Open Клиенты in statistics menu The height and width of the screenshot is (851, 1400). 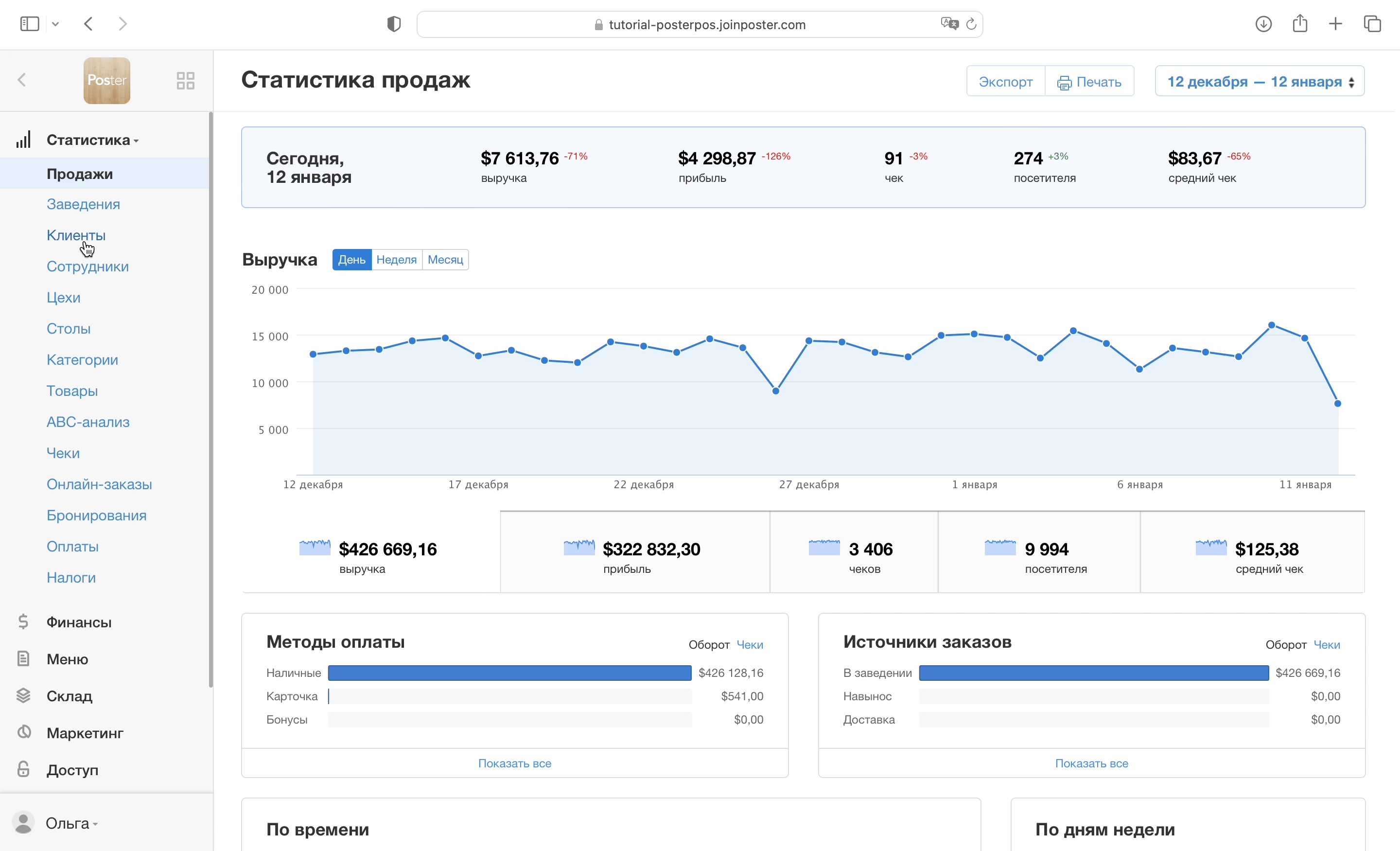coord(75,235)
